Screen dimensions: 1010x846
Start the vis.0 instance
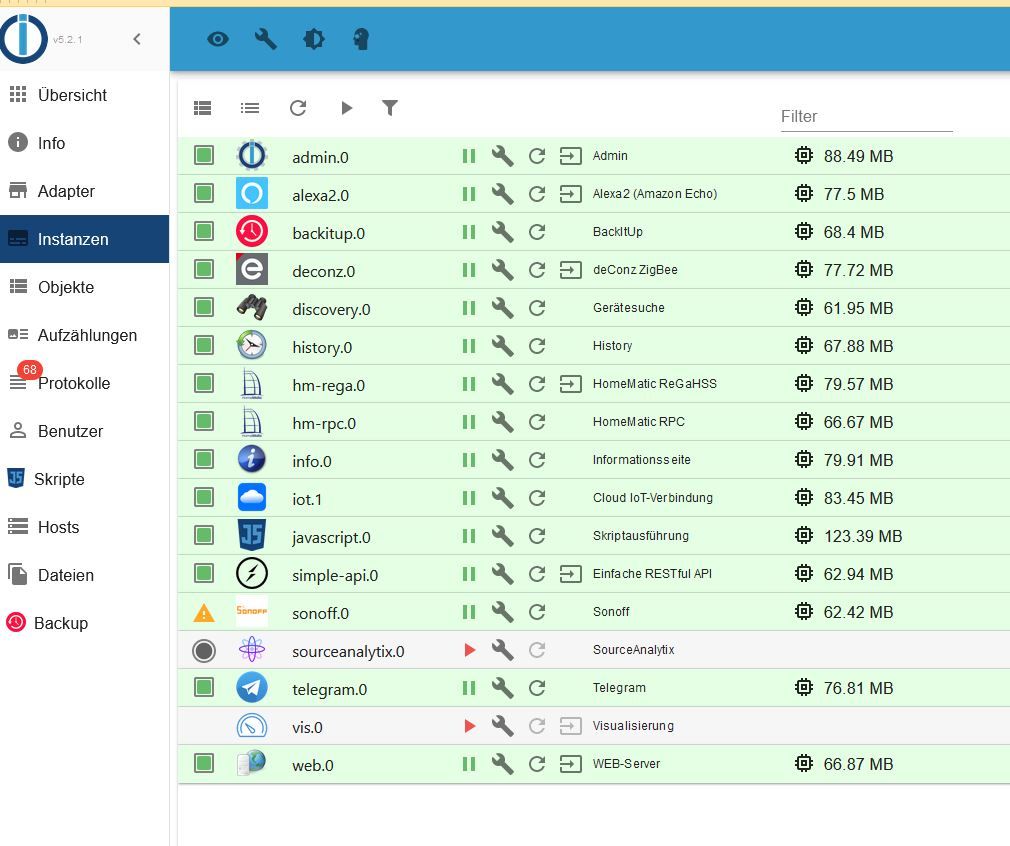[x=469, y=726]
